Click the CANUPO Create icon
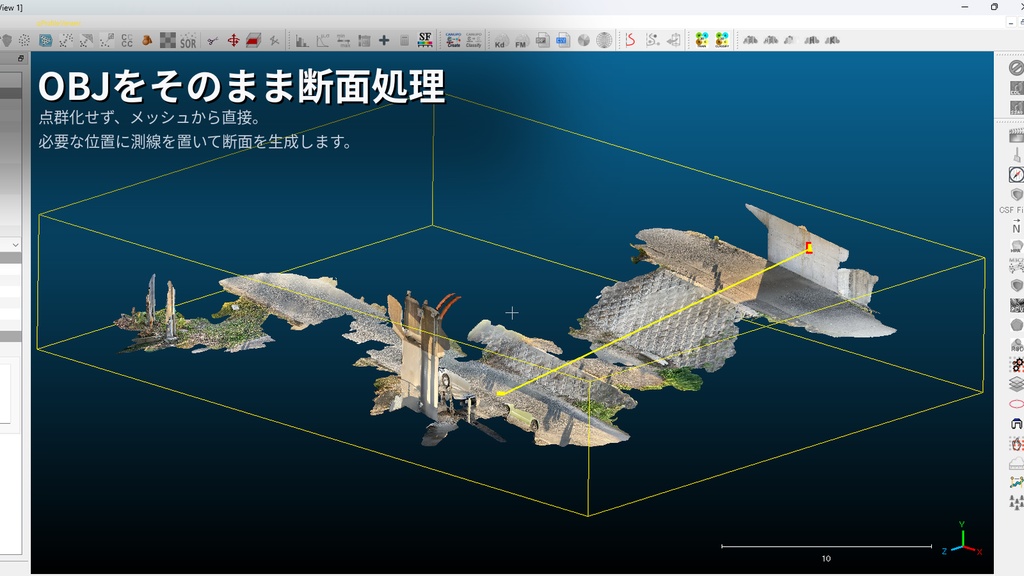Image resolution: width=1024 pixels, height=576 pixels. [453, 40]
